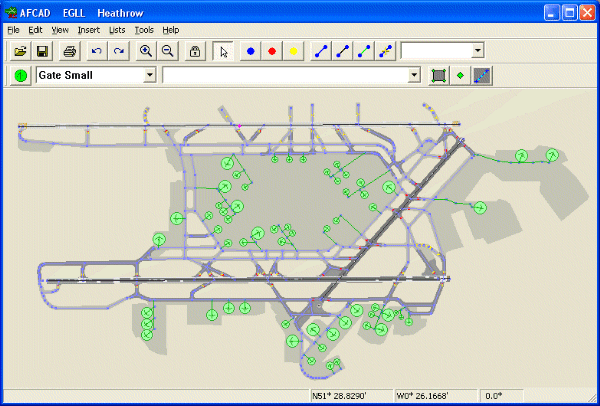
Task: Open the link name dropdown arrow
Action: (x=477, y=51)
